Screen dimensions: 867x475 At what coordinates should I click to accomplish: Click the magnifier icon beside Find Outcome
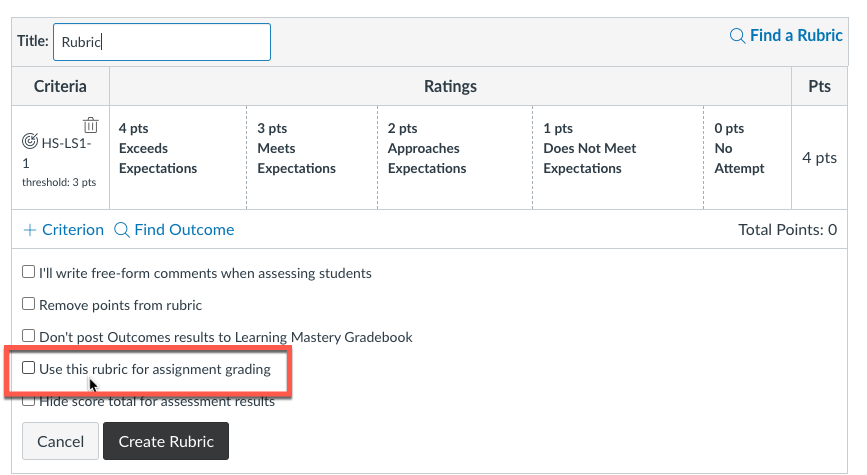pos(122,230)
